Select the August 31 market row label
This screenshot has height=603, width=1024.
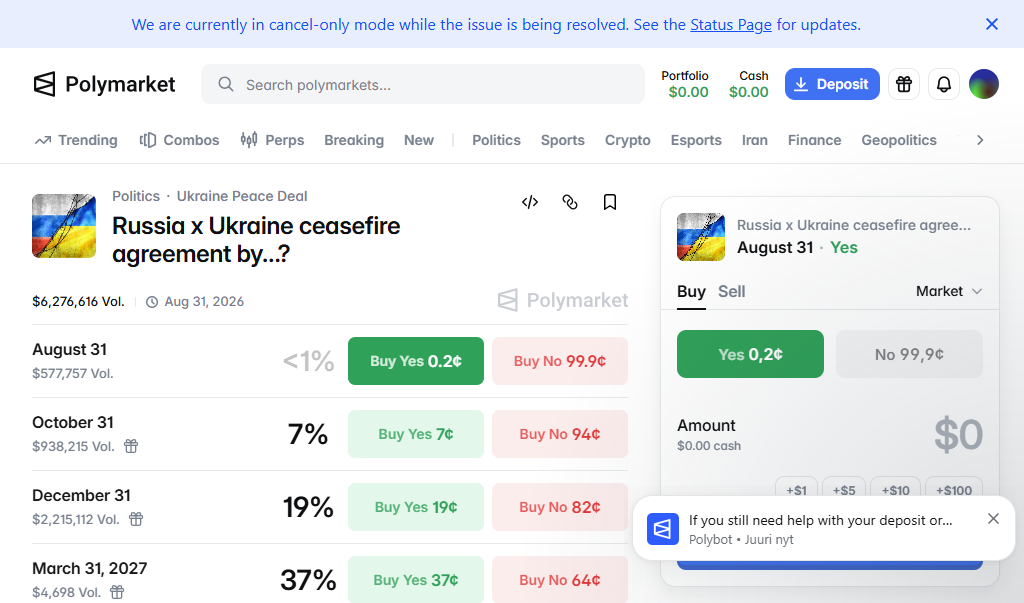(69, 350)
